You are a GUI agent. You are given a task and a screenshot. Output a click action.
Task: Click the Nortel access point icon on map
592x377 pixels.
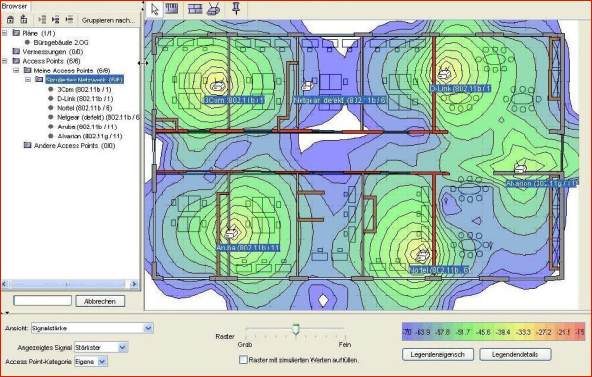tap(422, 256)
